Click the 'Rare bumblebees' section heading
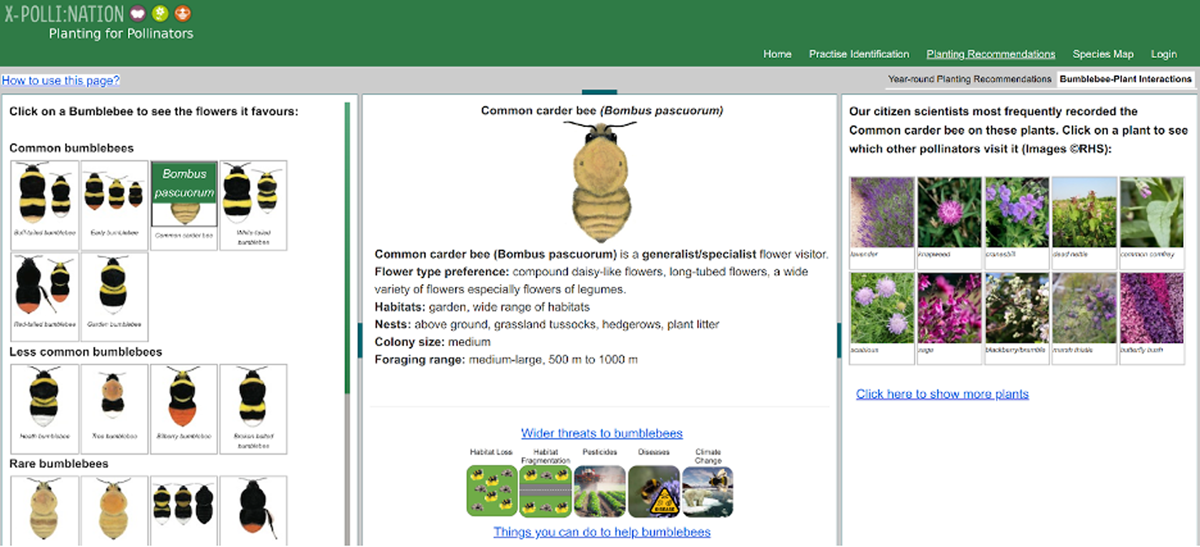 pyautogui.click(x=59, y=464)
